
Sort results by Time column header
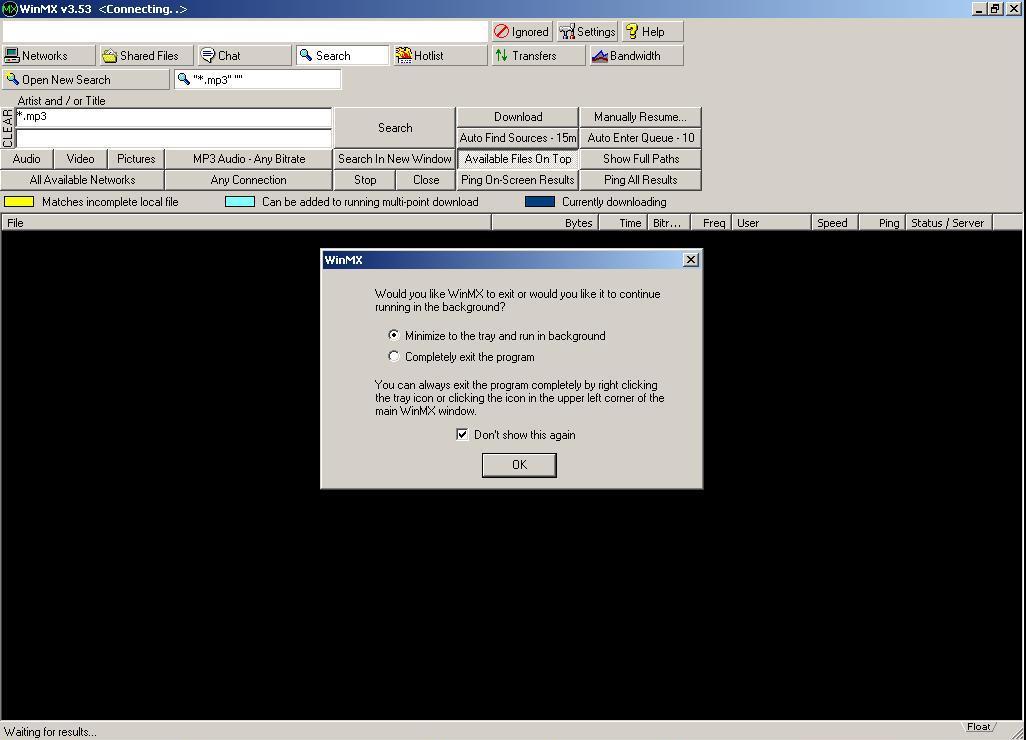(622, 223)
